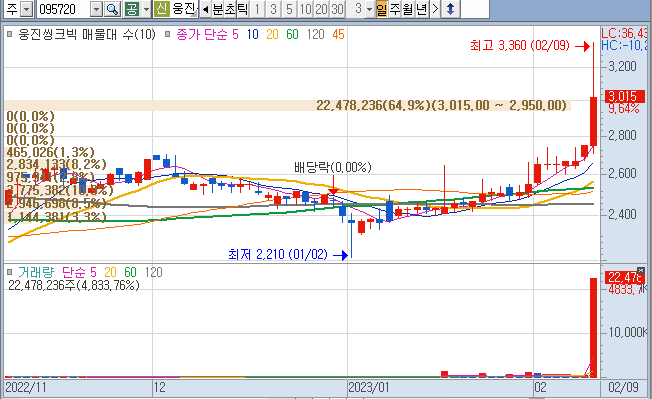Click the 최고 3,360 (02/09) high label

coord(520,45)
